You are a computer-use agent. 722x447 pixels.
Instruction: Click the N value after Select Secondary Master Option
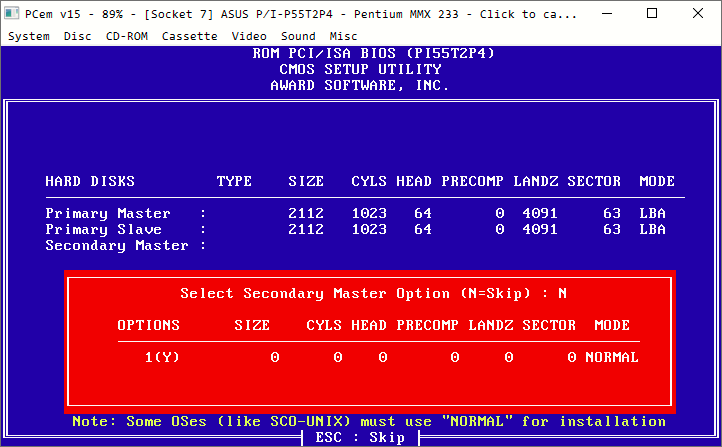click(x=562, y=294)
